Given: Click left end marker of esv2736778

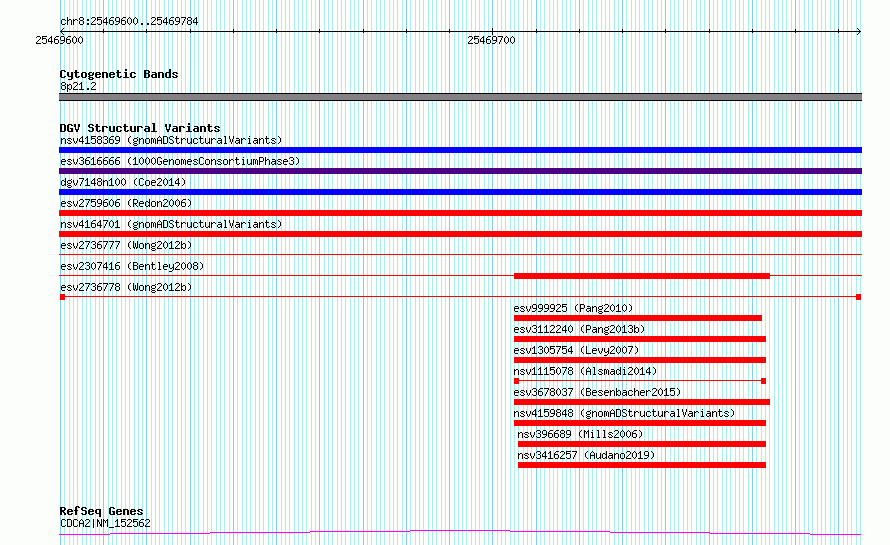Looking at the screenshot, I should (62, 297).
